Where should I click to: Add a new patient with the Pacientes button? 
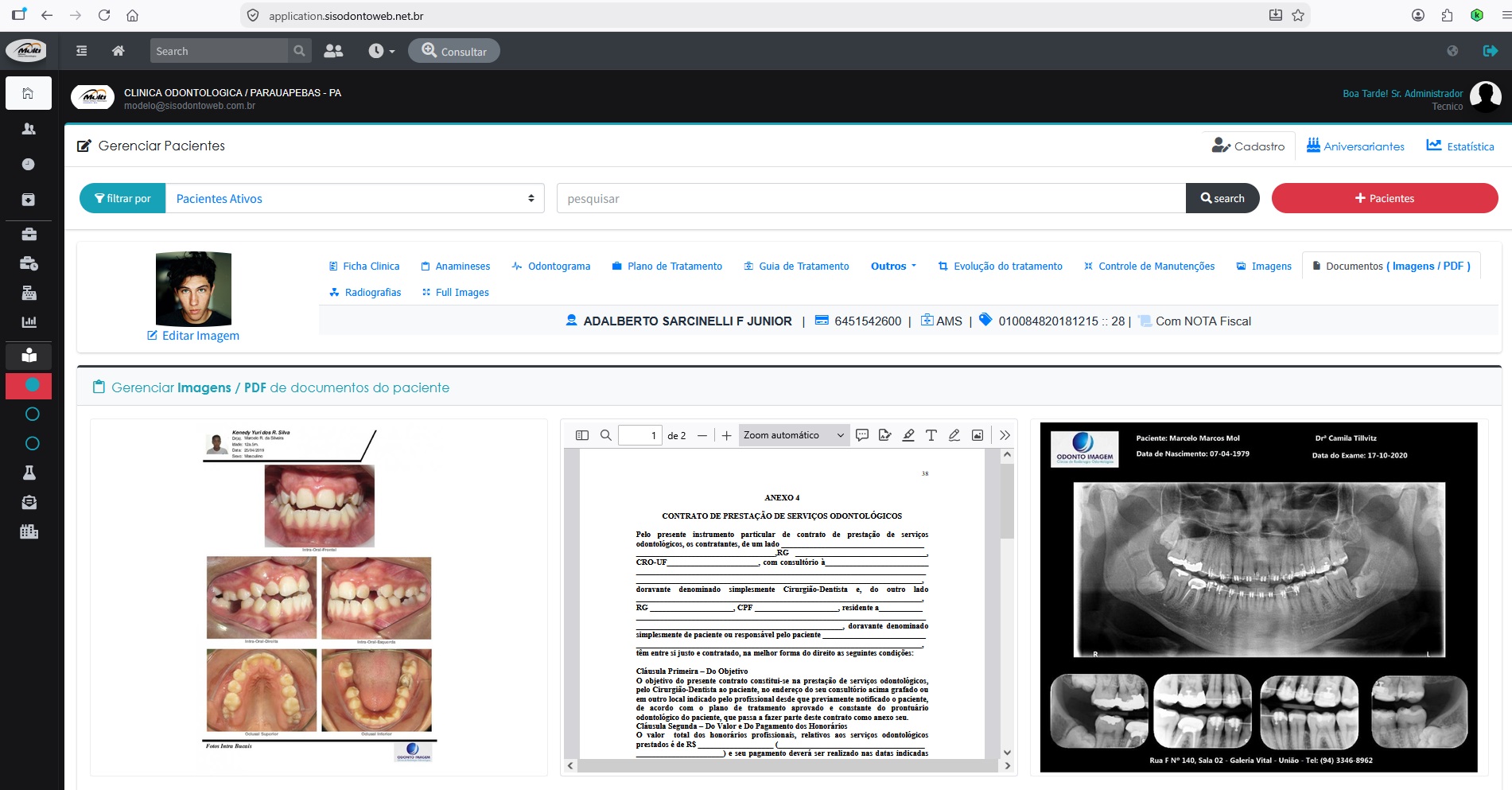(x=1385, y=198)
